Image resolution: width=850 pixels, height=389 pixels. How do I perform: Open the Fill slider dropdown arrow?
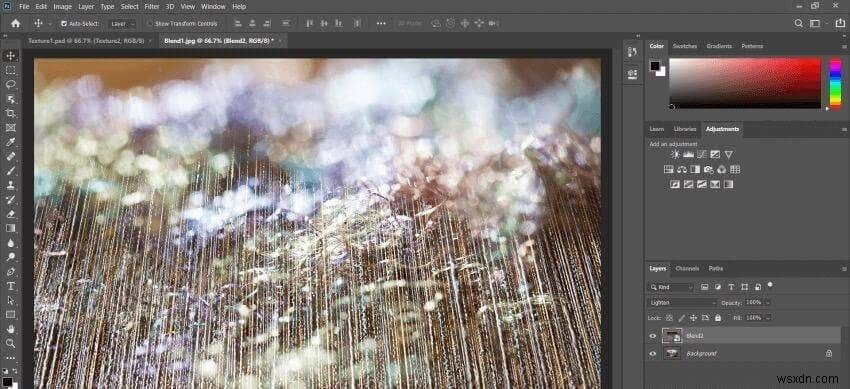click(767, 318)
